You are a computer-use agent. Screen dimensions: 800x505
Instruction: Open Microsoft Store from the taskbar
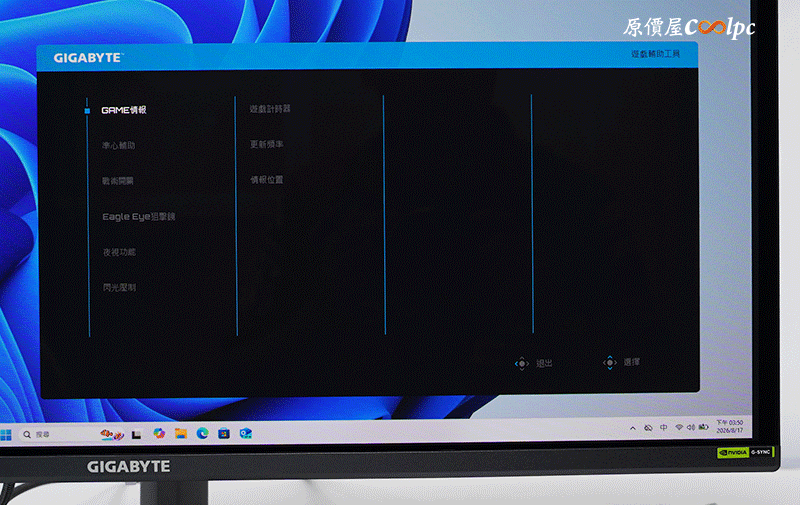point(224,434)
